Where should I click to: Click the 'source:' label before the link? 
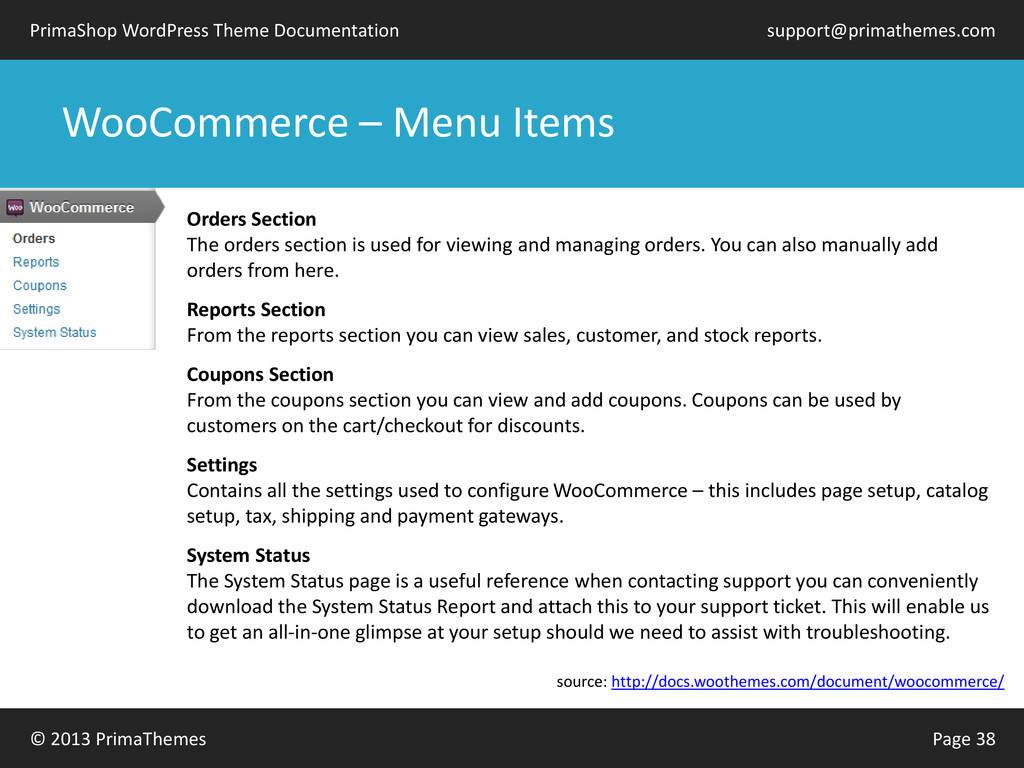(x=581, y=682)
